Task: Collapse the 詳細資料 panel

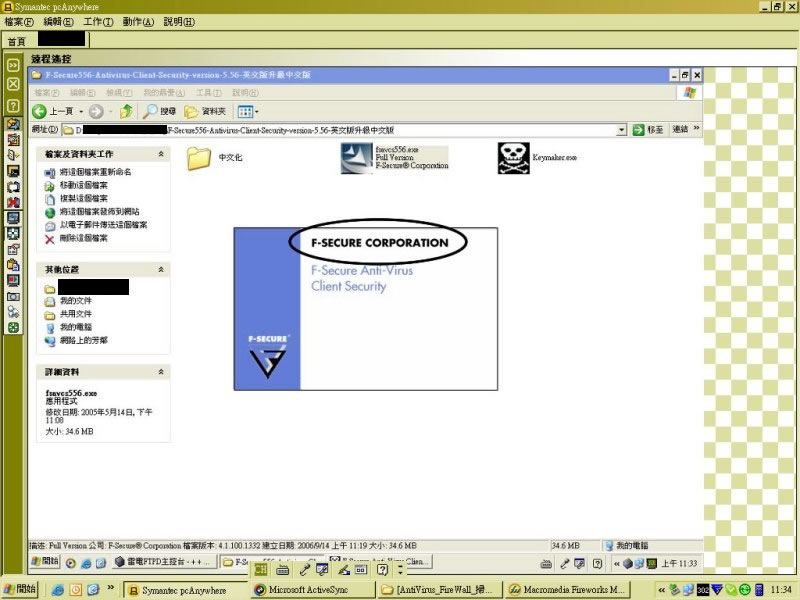Action: [161, 372]
